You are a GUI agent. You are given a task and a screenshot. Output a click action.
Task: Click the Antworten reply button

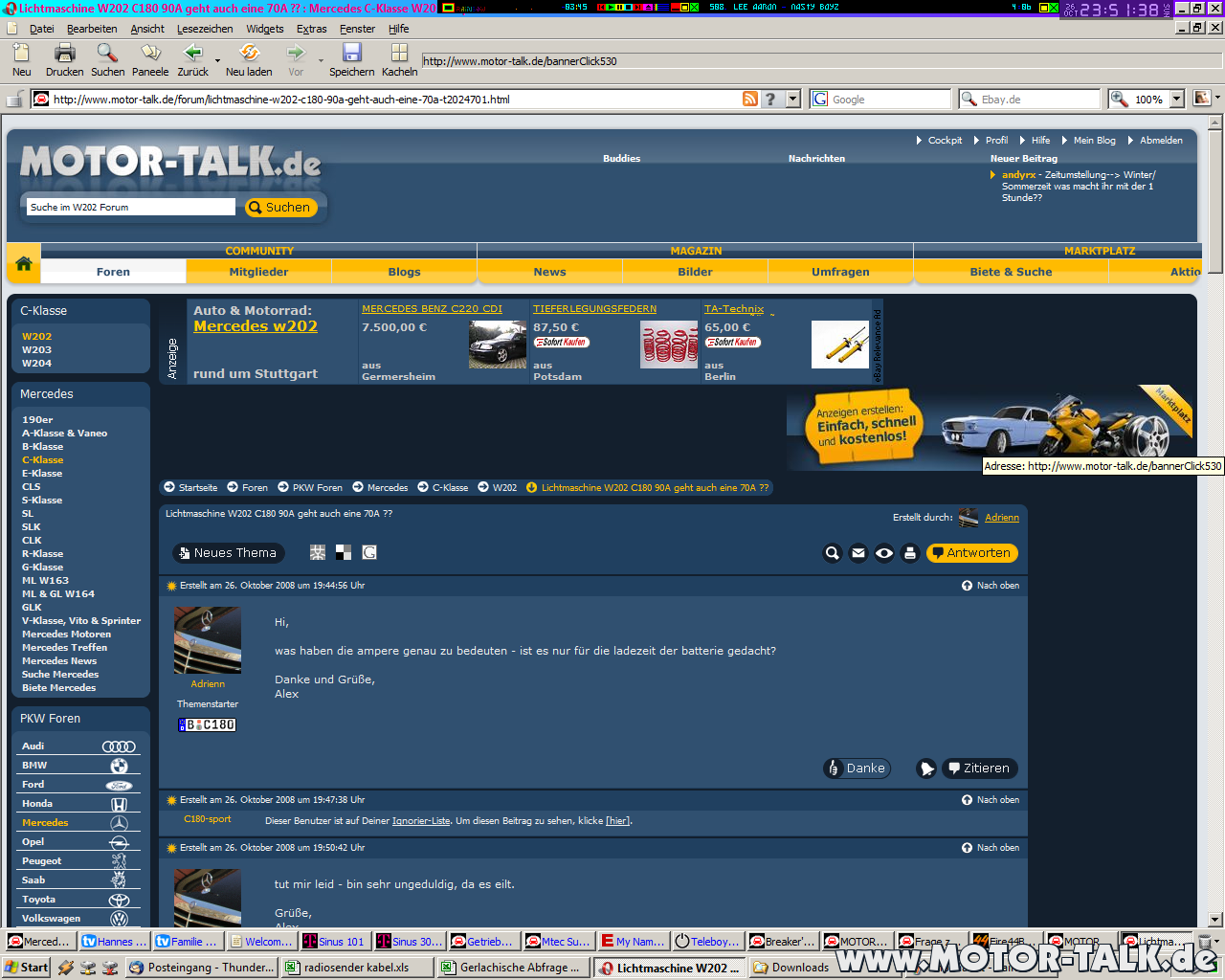(x=971, y=553)
